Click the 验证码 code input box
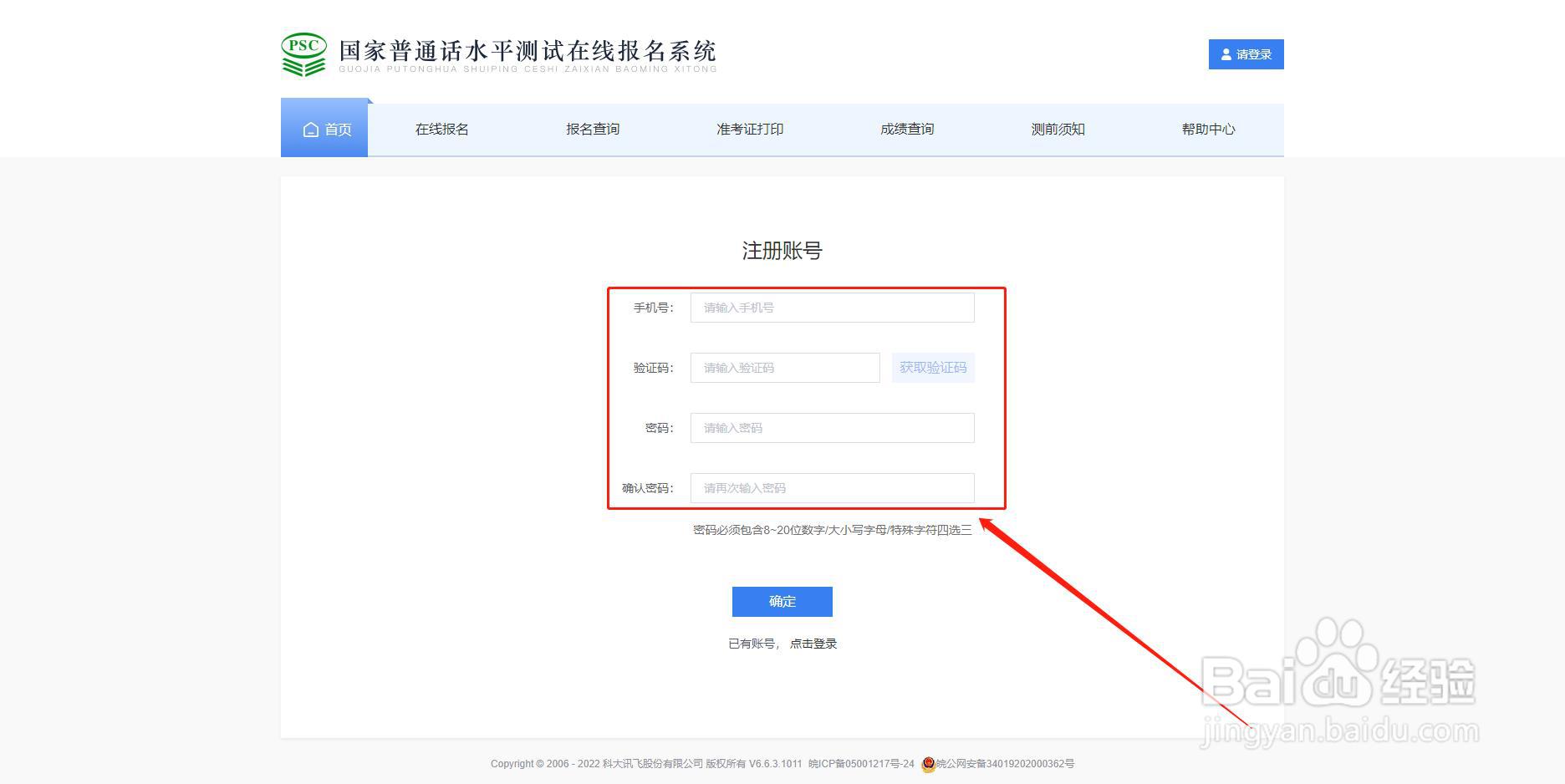The width and height of the screenshot is (1565, 784). tap(784, 367)
